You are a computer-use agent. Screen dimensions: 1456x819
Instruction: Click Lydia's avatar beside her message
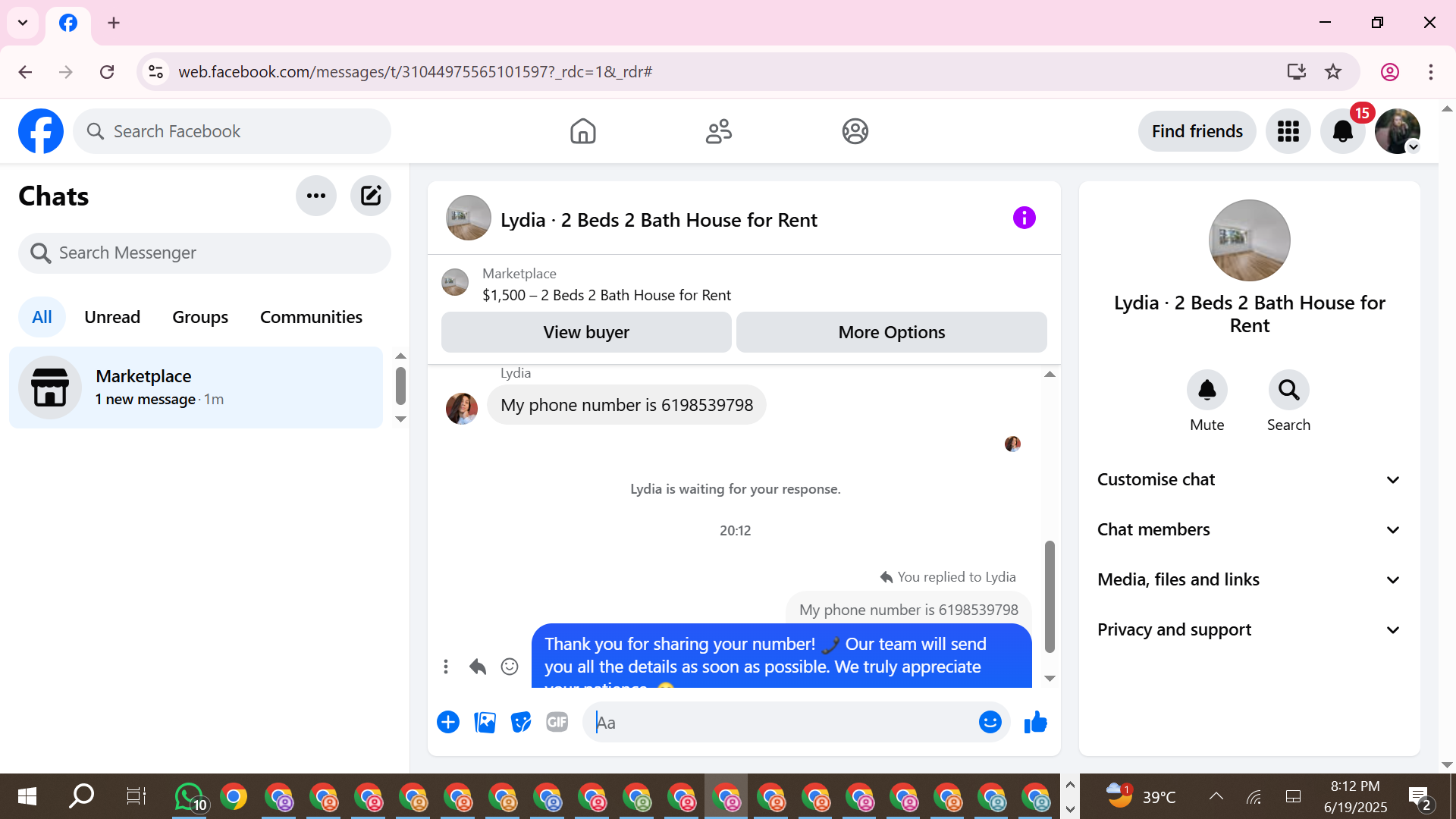point(462,408)
